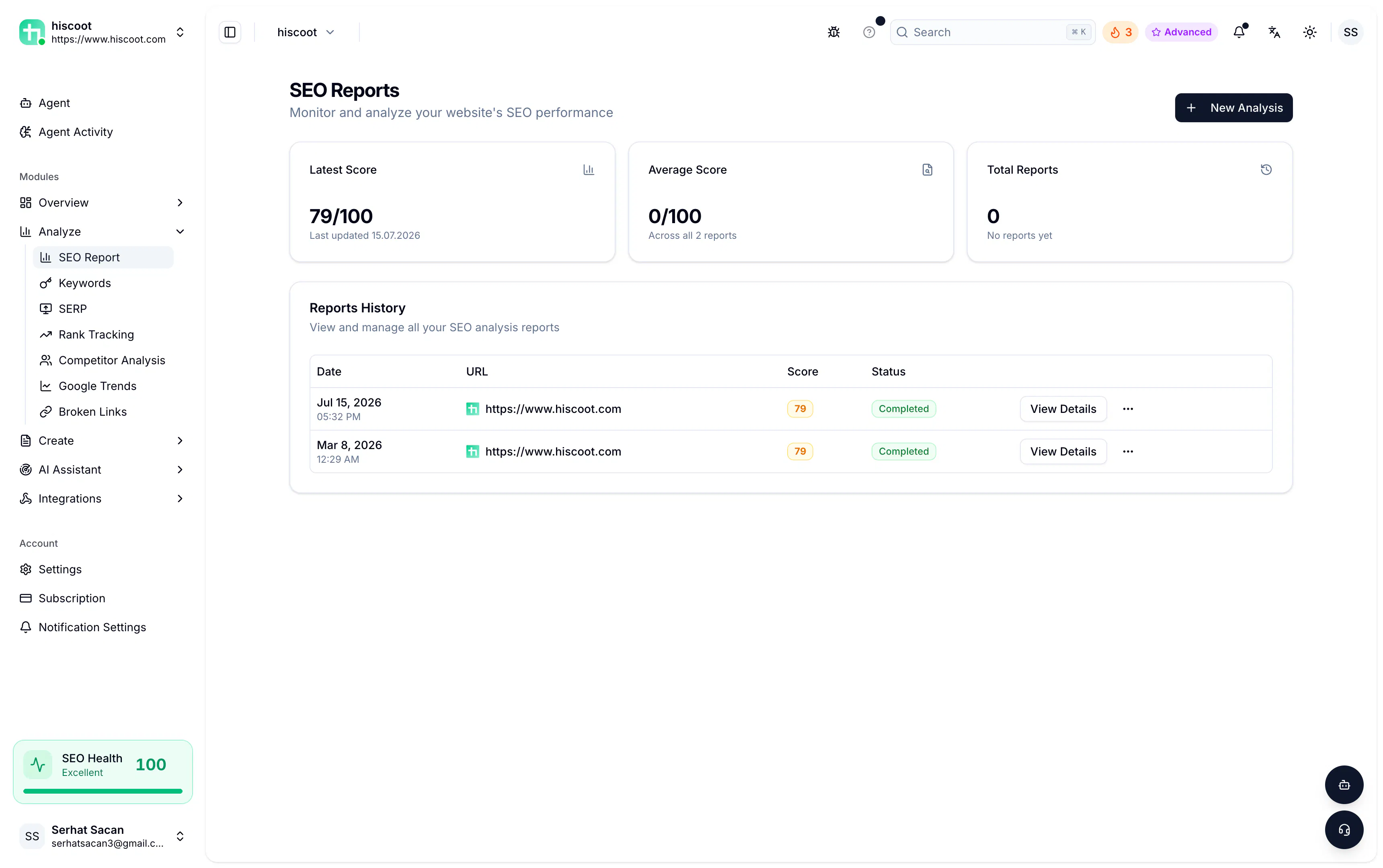Click the help question mark icon
The width and height of the screenshot is (1383, 868).
[x=869, y=32]
